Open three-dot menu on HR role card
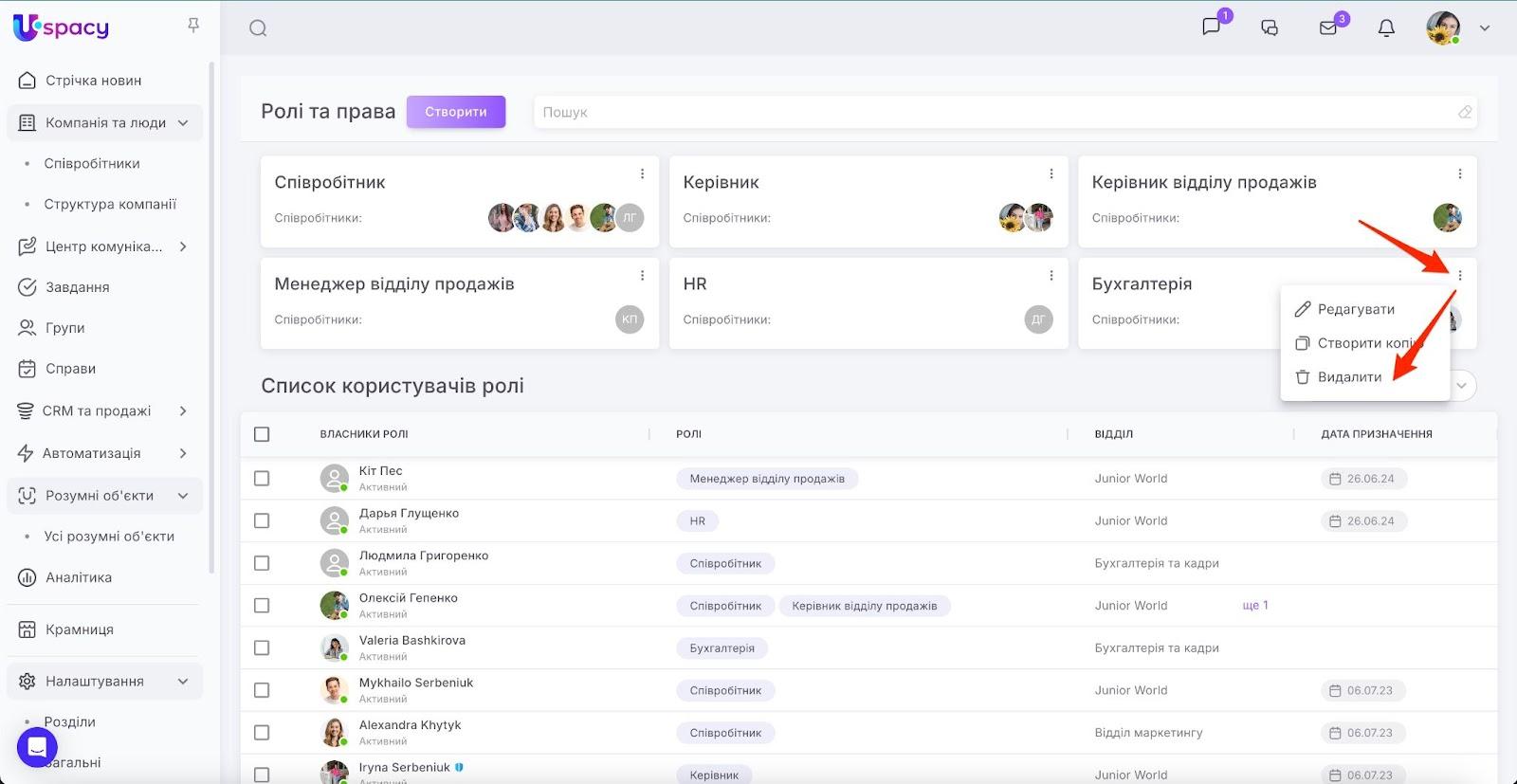The image size is (1517, 784). (1051, 275)
